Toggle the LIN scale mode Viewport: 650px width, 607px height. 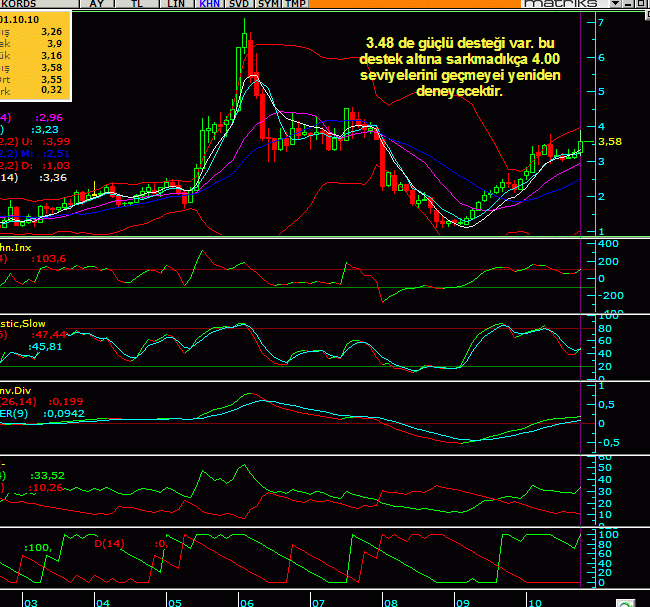pyautogui.click(x=175, y=4)
